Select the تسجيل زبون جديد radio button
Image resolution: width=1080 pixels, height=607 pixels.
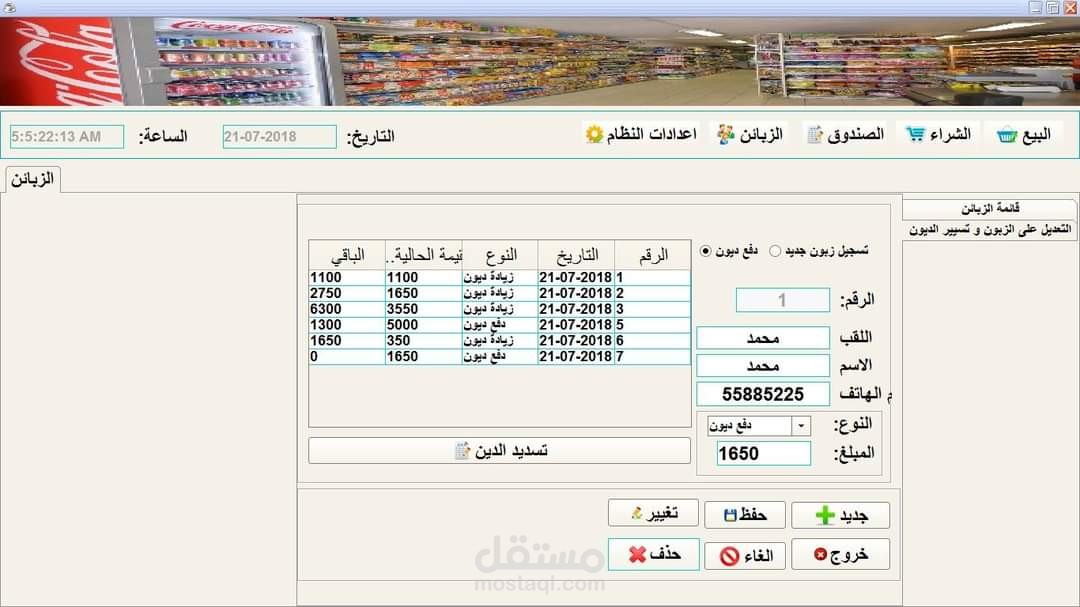point(774,252)
